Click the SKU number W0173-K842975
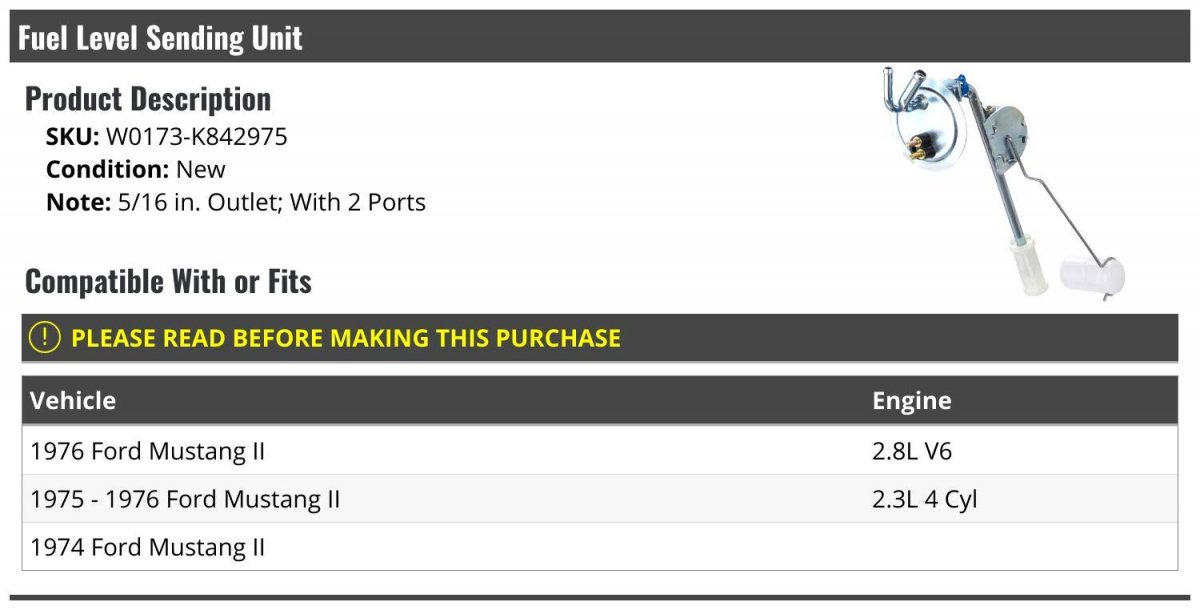The height and width of the screenshot is (610, 1200). point(196,137)
